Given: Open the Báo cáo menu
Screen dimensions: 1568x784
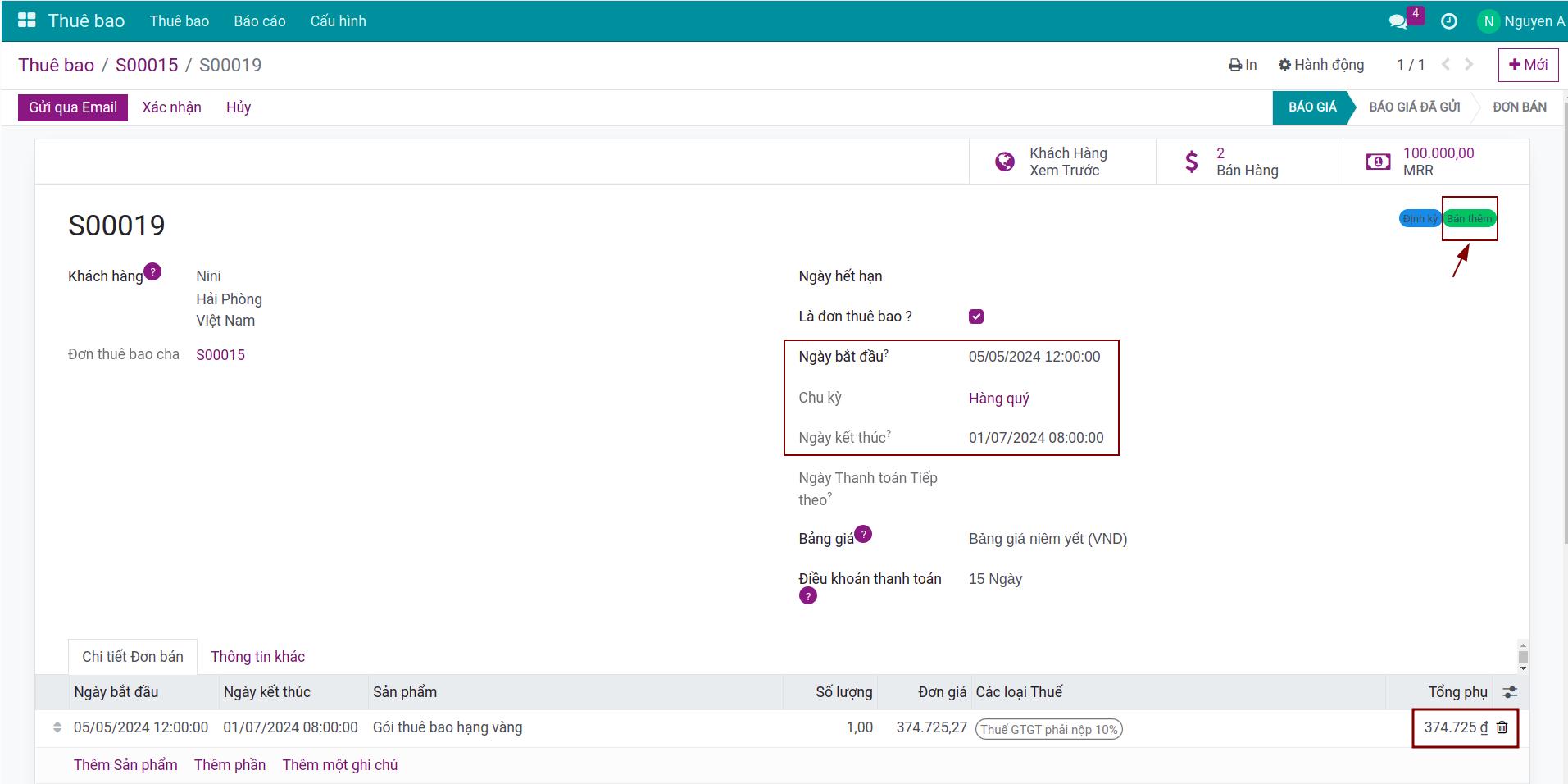Looking at the screenshot, I should pyautogui.click(x=259, y=21).
